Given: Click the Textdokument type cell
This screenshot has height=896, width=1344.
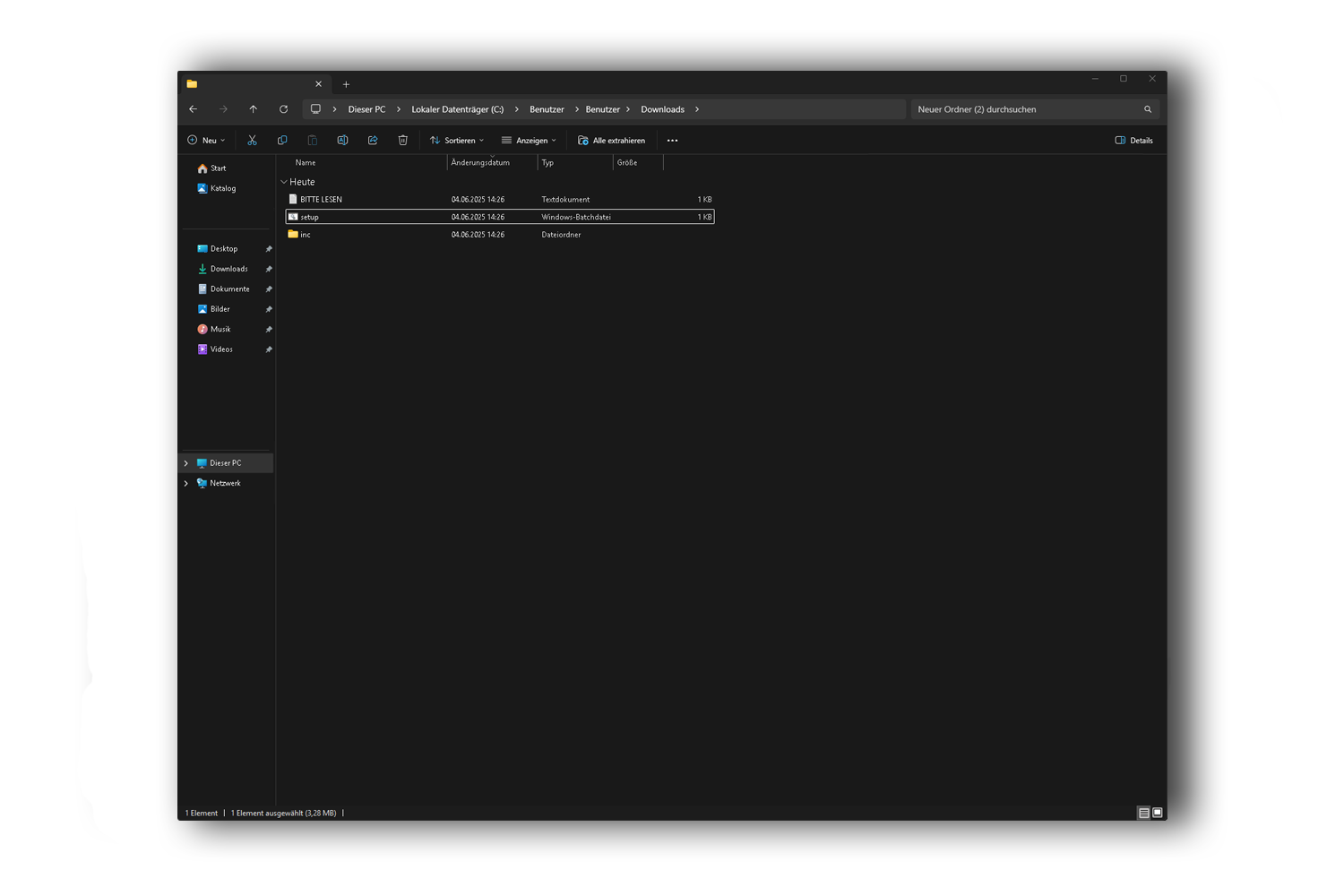Looking at the screenshot, I should pos(565,200).
